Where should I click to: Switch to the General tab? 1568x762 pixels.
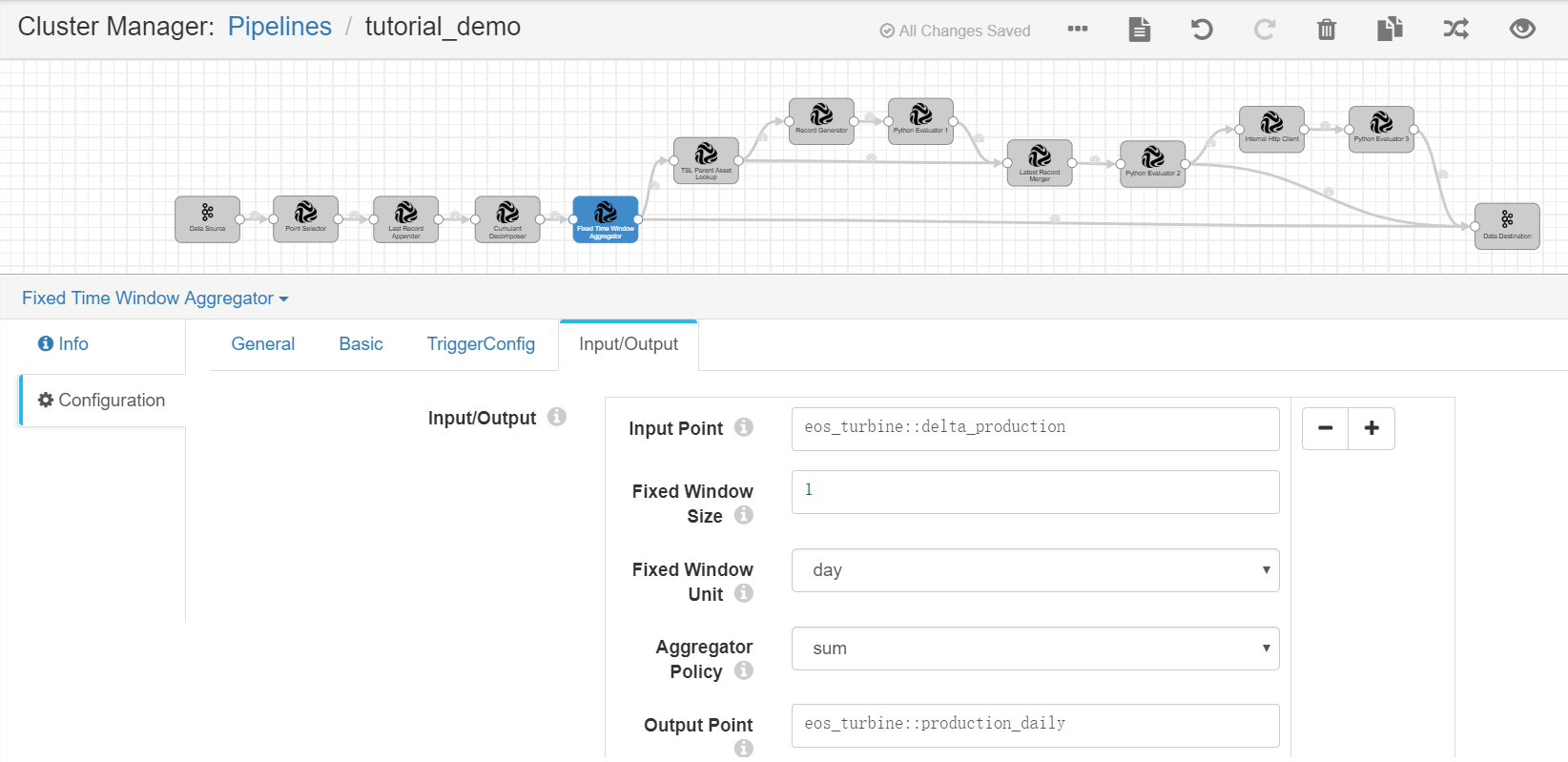pyautogui.click(x=262, y=344)
